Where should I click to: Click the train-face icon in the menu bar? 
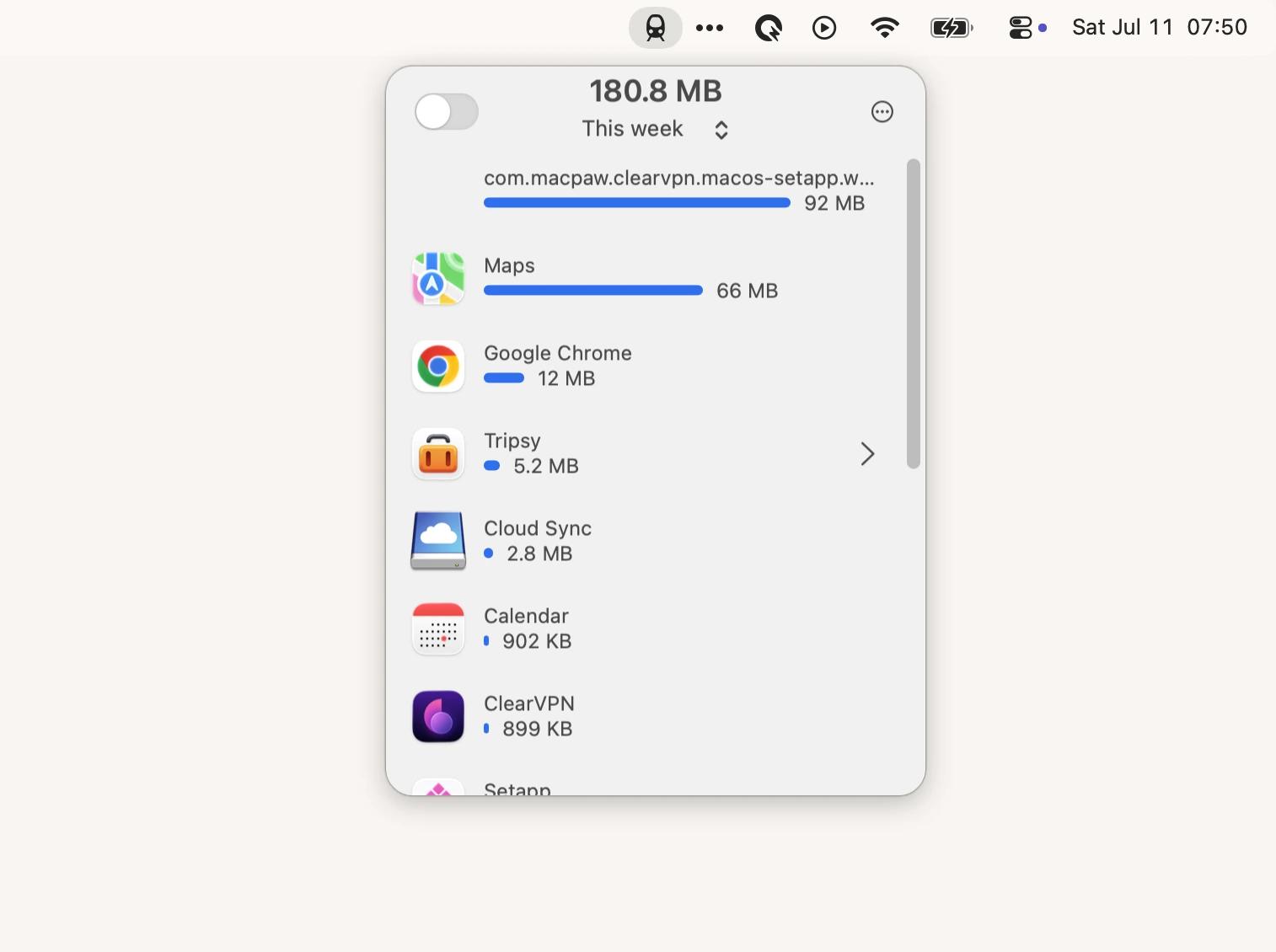(x=656, y=28)
